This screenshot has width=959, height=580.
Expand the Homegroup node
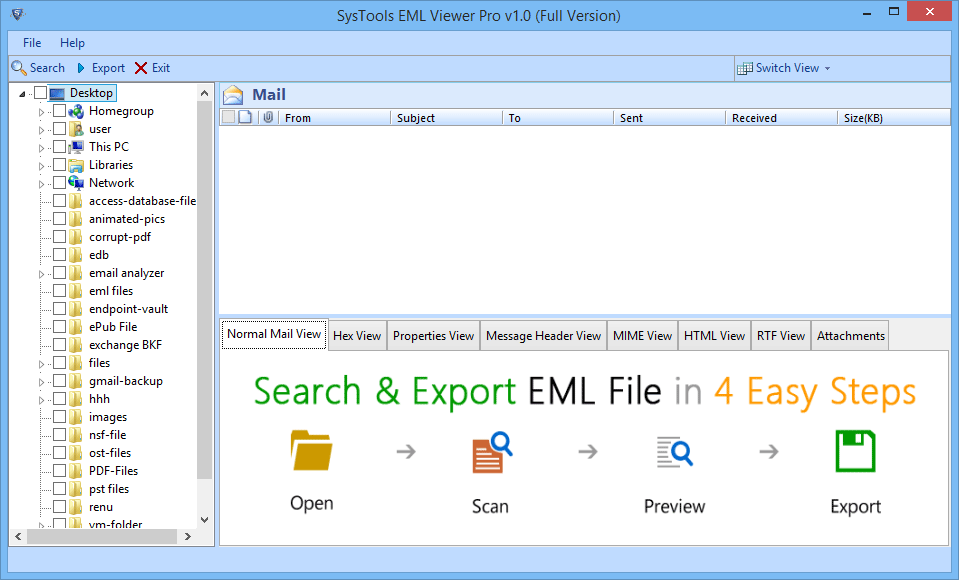42,112
